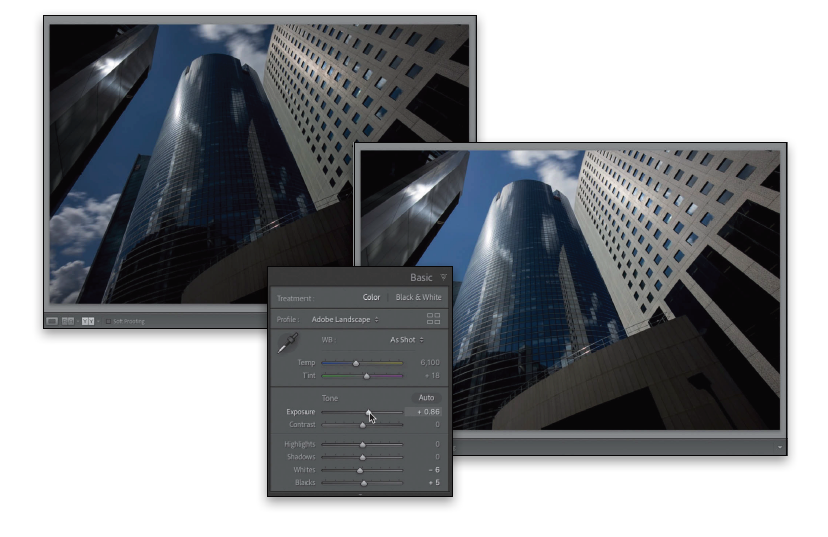This screenshot has height=537, width=828.
Task: Click the Exposure slider handle
Action: (x=369, y=411)
